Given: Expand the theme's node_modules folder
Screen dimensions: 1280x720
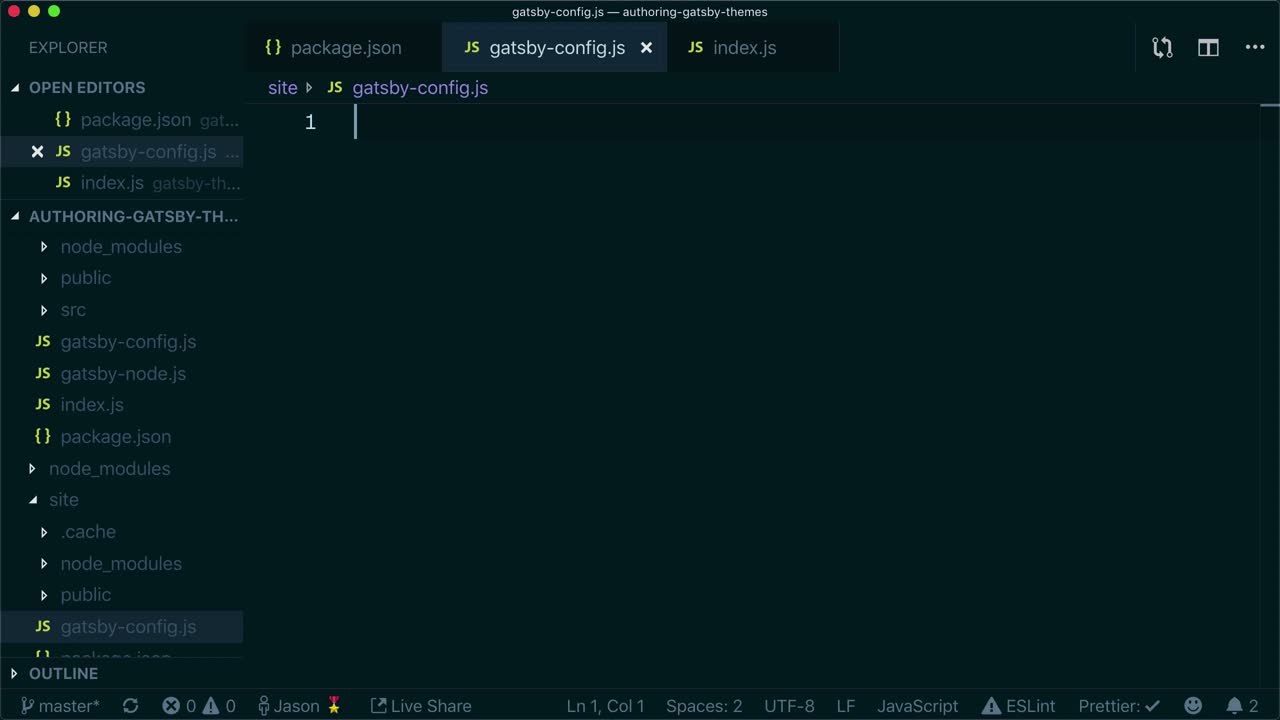Looking at the screenshot, I should (x=121, y=246).
